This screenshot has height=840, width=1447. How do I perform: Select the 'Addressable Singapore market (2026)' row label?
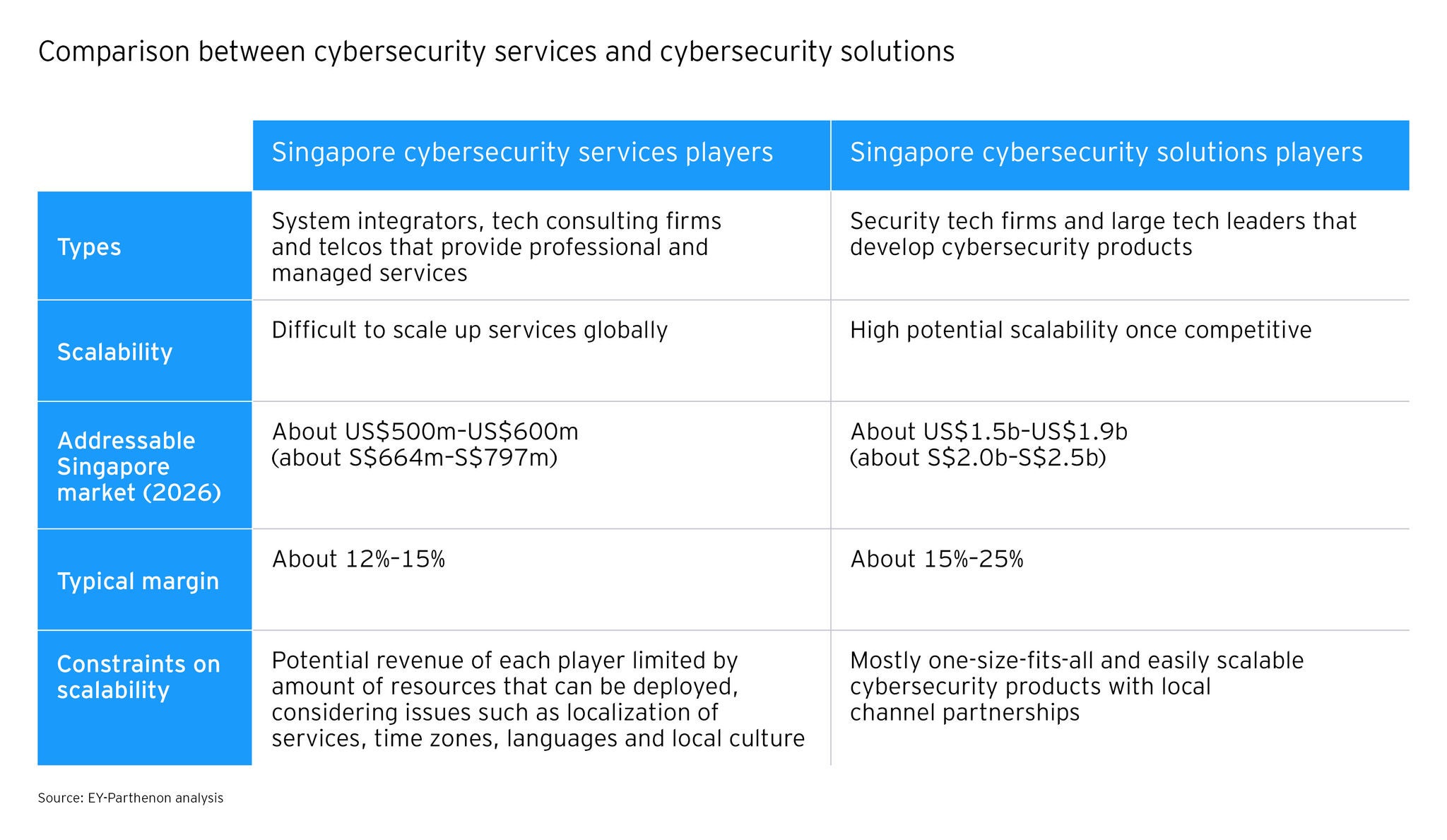(x=138, y=466)
